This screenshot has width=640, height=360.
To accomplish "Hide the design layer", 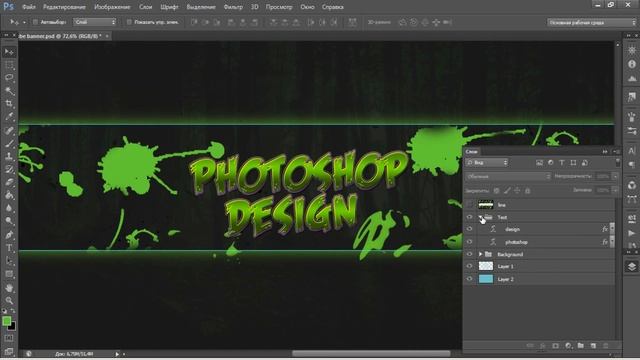I will point(469,229).
